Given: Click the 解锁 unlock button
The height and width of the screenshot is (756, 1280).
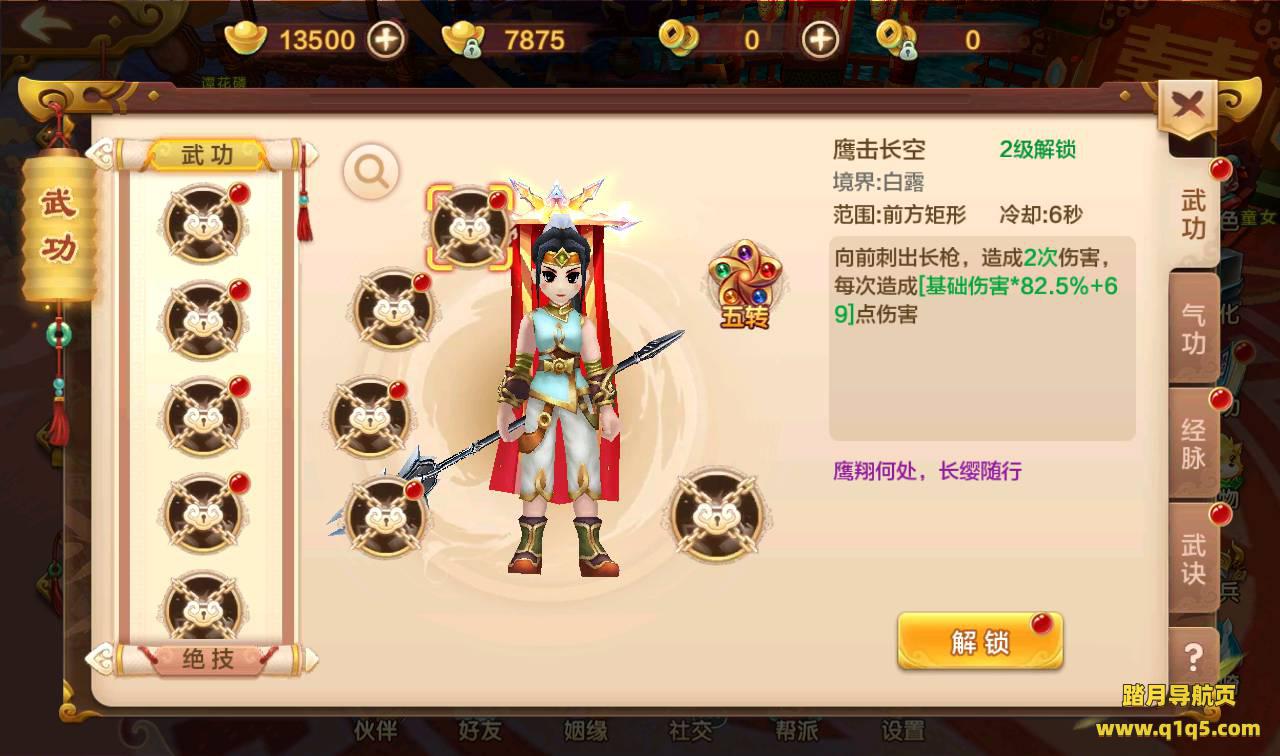Looking at the screenshot, I should 980,642.
